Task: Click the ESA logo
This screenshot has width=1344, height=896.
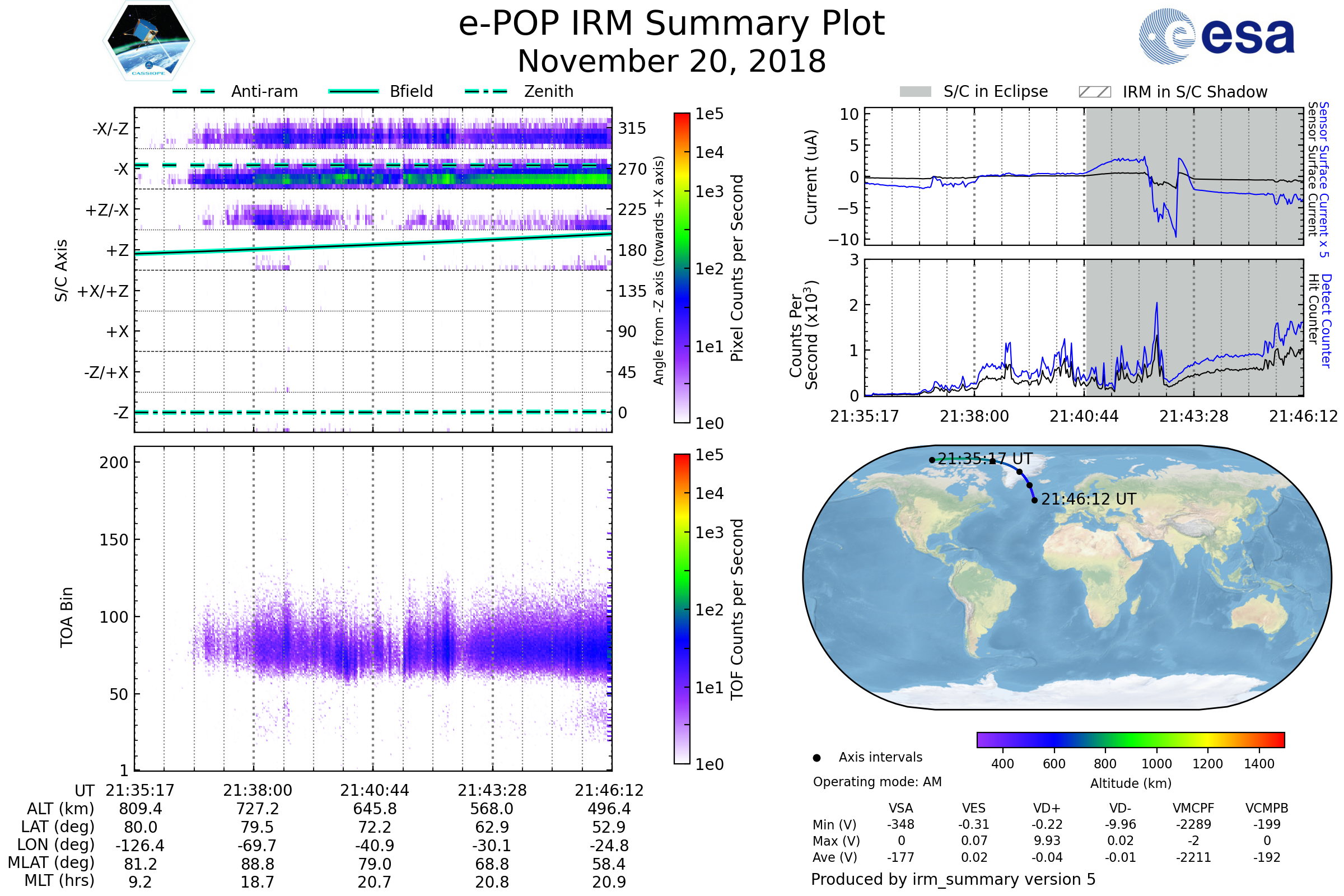Action: [1216, 36]
